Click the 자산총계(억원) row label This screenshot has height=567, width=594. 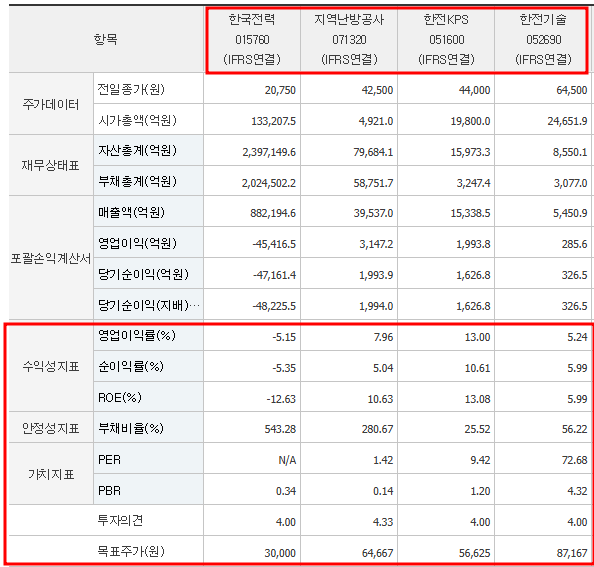click(x=137, y=151)
